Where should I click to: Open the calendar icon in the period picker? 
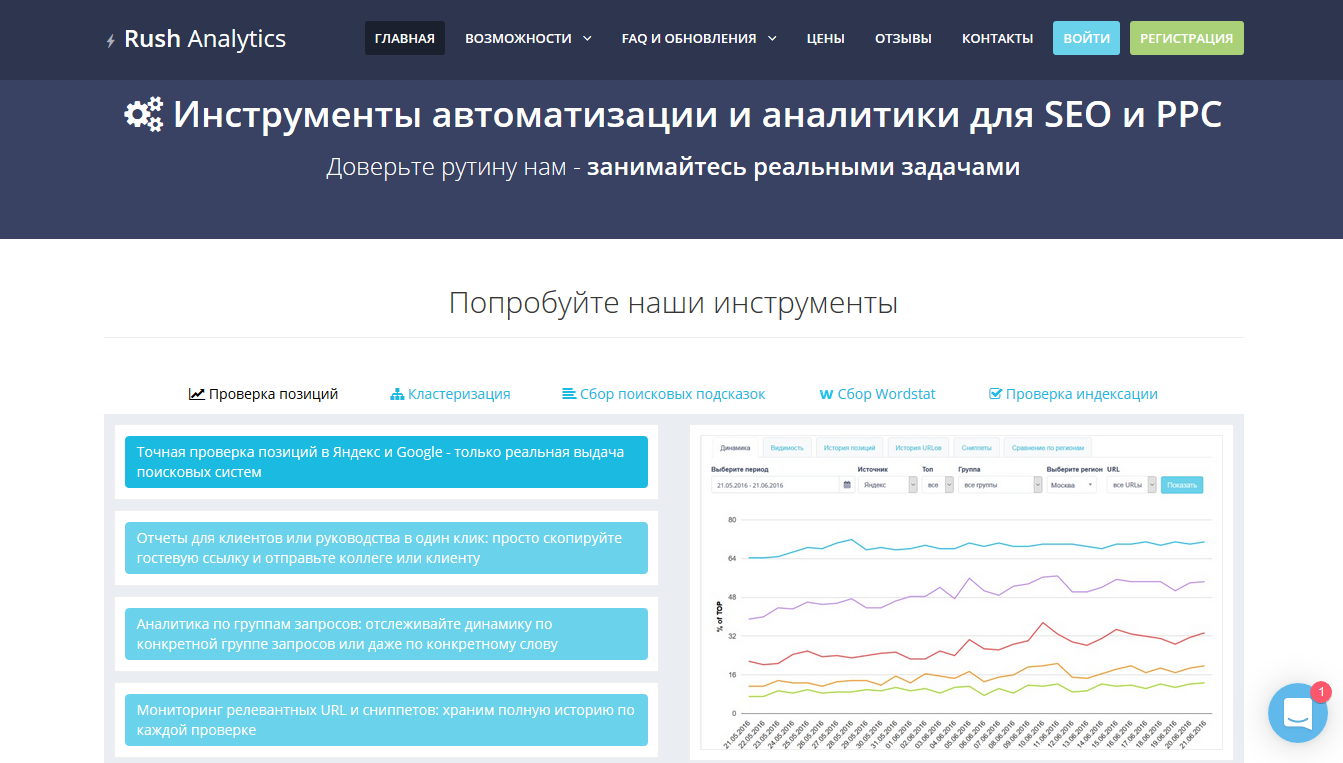tap(847, 485)
